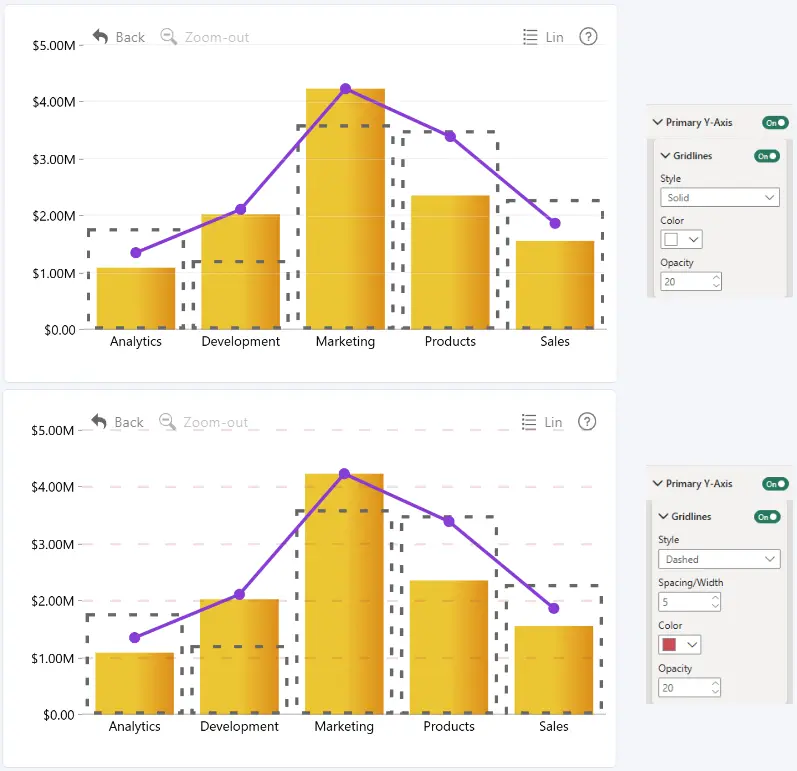Click the Marketing axis label in top chart
Image resolution: width=797 pixels, height=771 pixels.
pos(345,342)
